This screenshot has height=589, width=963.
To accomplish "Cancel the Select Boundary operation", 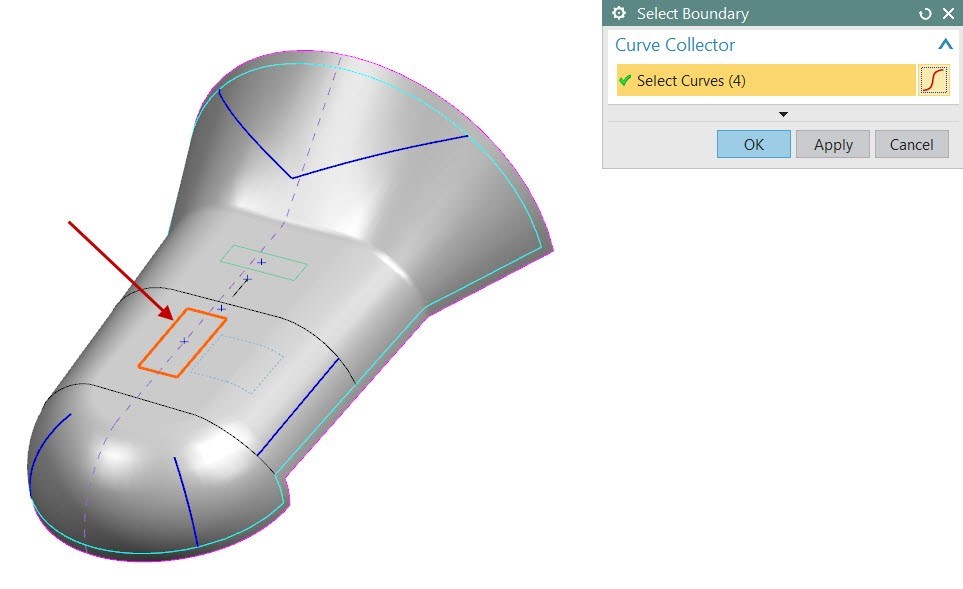I will coord(911,144).
